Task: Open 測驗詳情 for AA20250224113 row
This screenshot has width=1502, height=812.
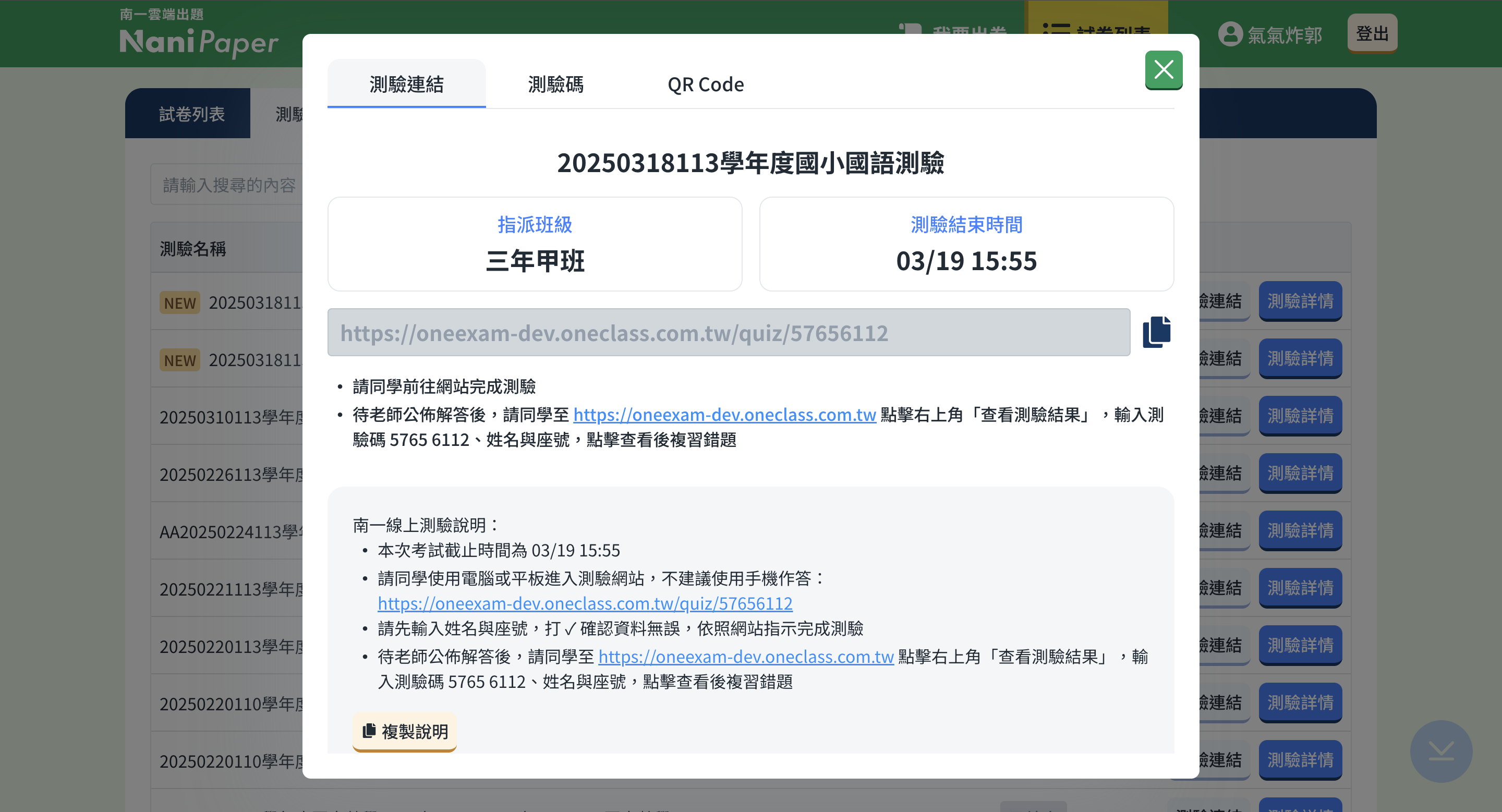Action: [x=1300, y=530]
